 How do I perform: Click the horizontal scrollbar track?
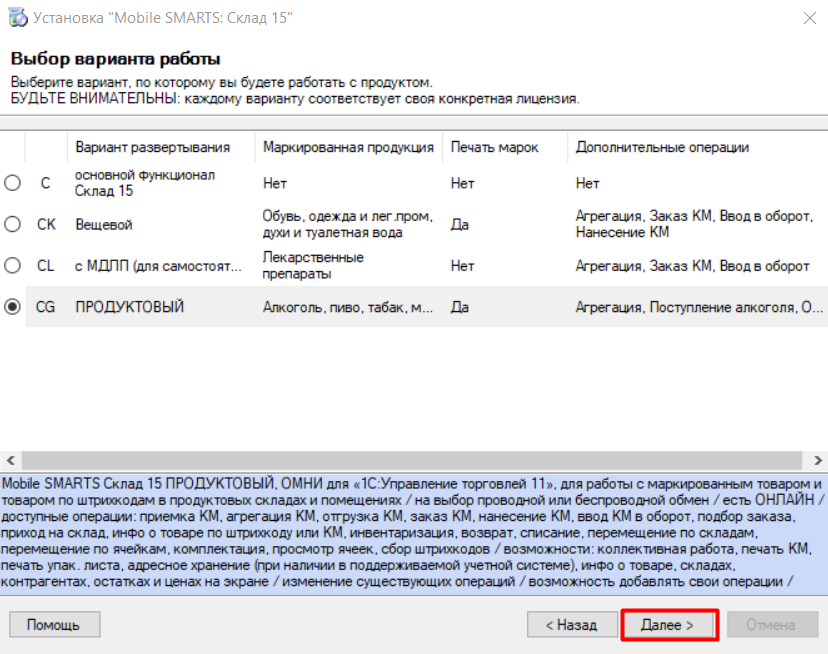pos(400,461)
